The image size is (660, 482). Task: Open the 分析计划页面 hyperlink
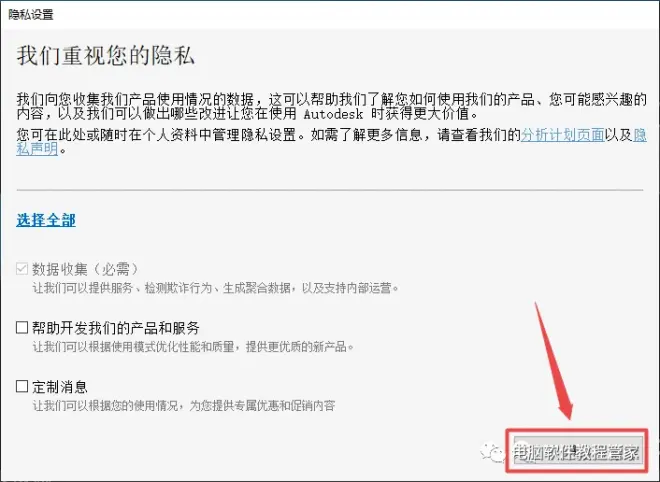click(562, 135)
